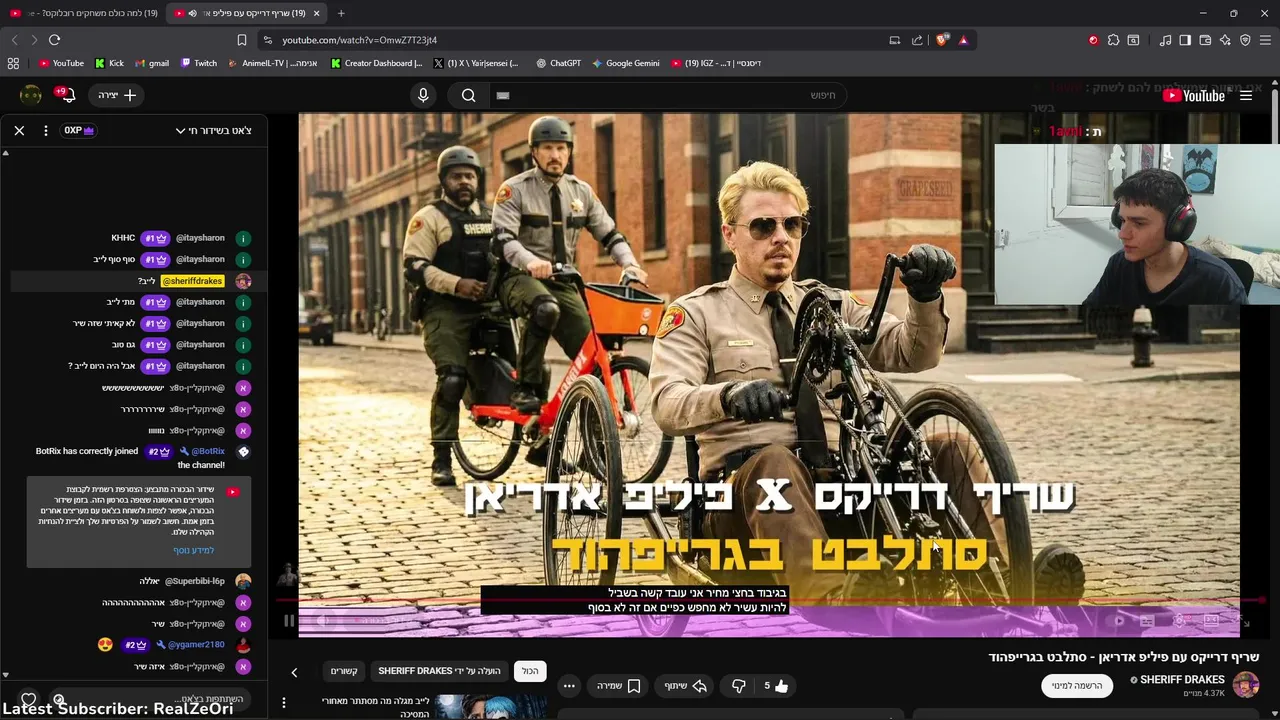Open Brave Shields lion icon

click(x=941, y=40)
